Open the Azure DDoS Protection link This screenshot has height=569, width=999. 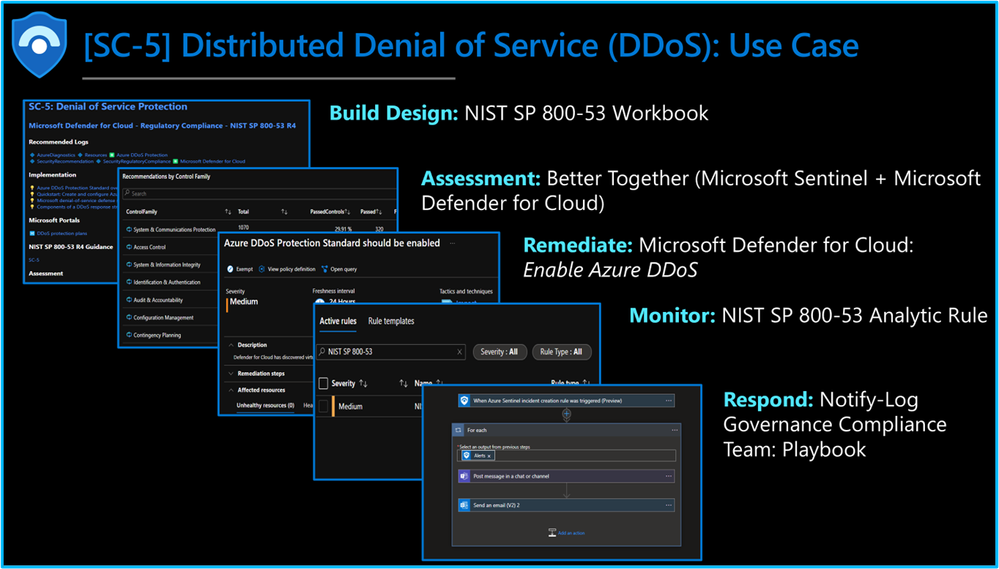click(x=142, y=155)
